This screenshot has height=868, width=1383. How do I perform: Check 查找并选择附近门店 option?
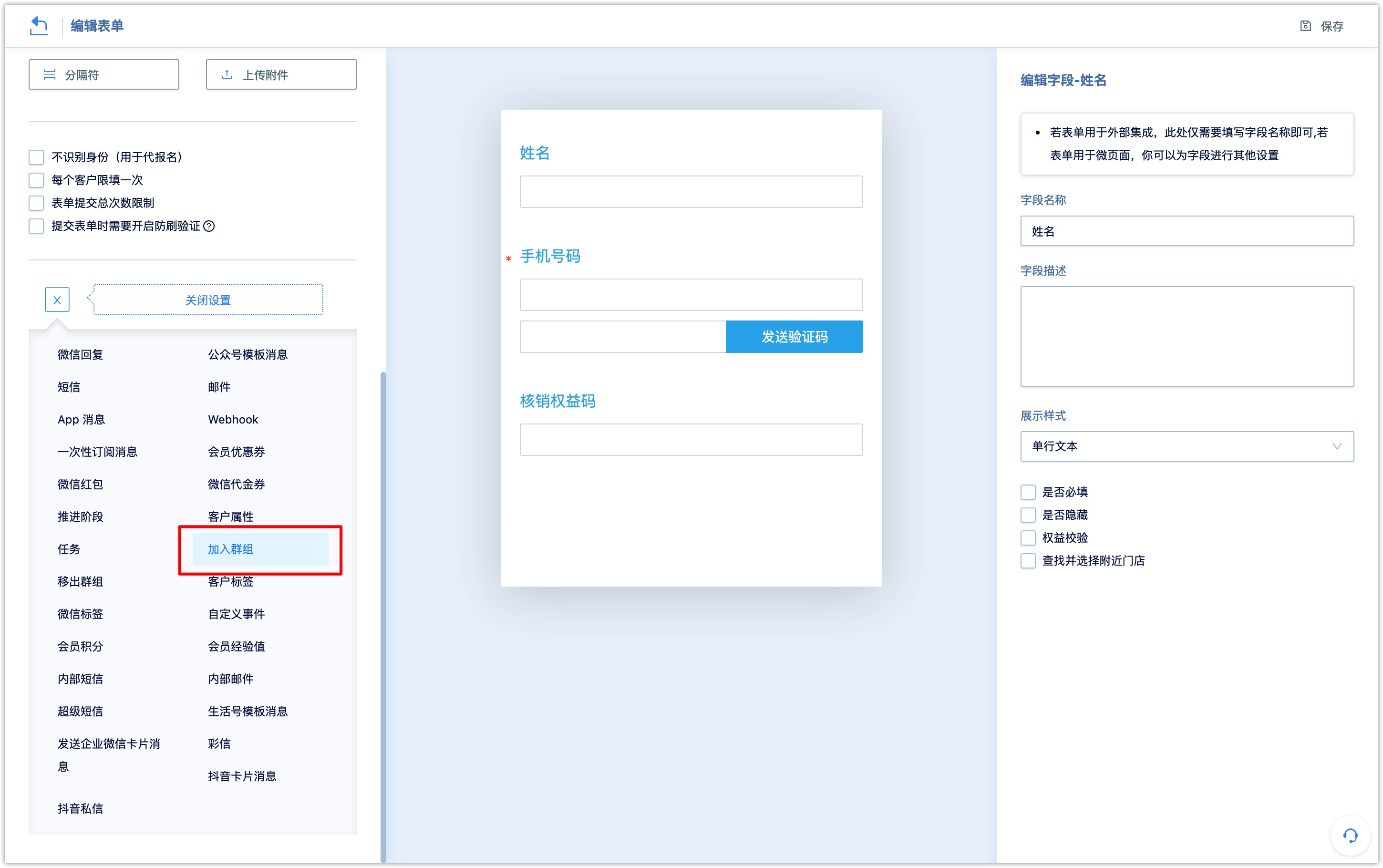1028,561
